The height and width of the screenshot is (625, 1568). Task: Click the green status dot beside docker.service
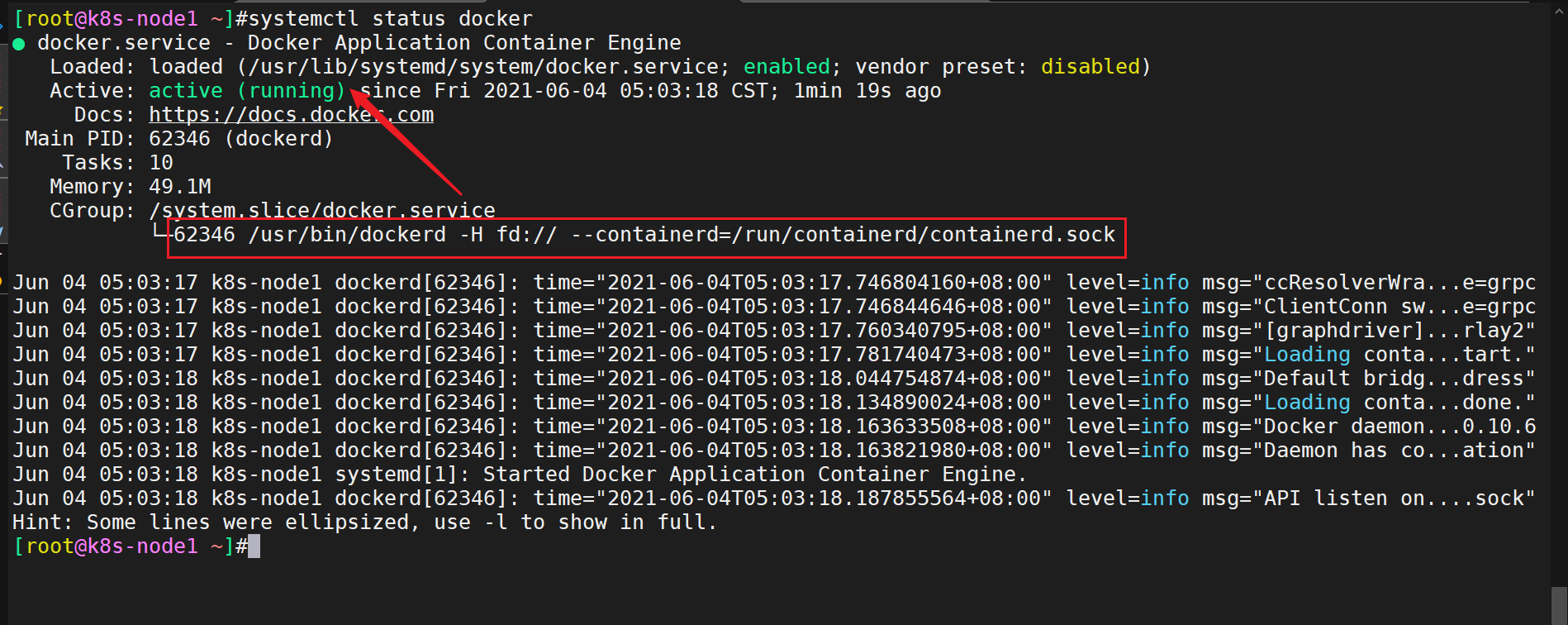coord(19,44)
